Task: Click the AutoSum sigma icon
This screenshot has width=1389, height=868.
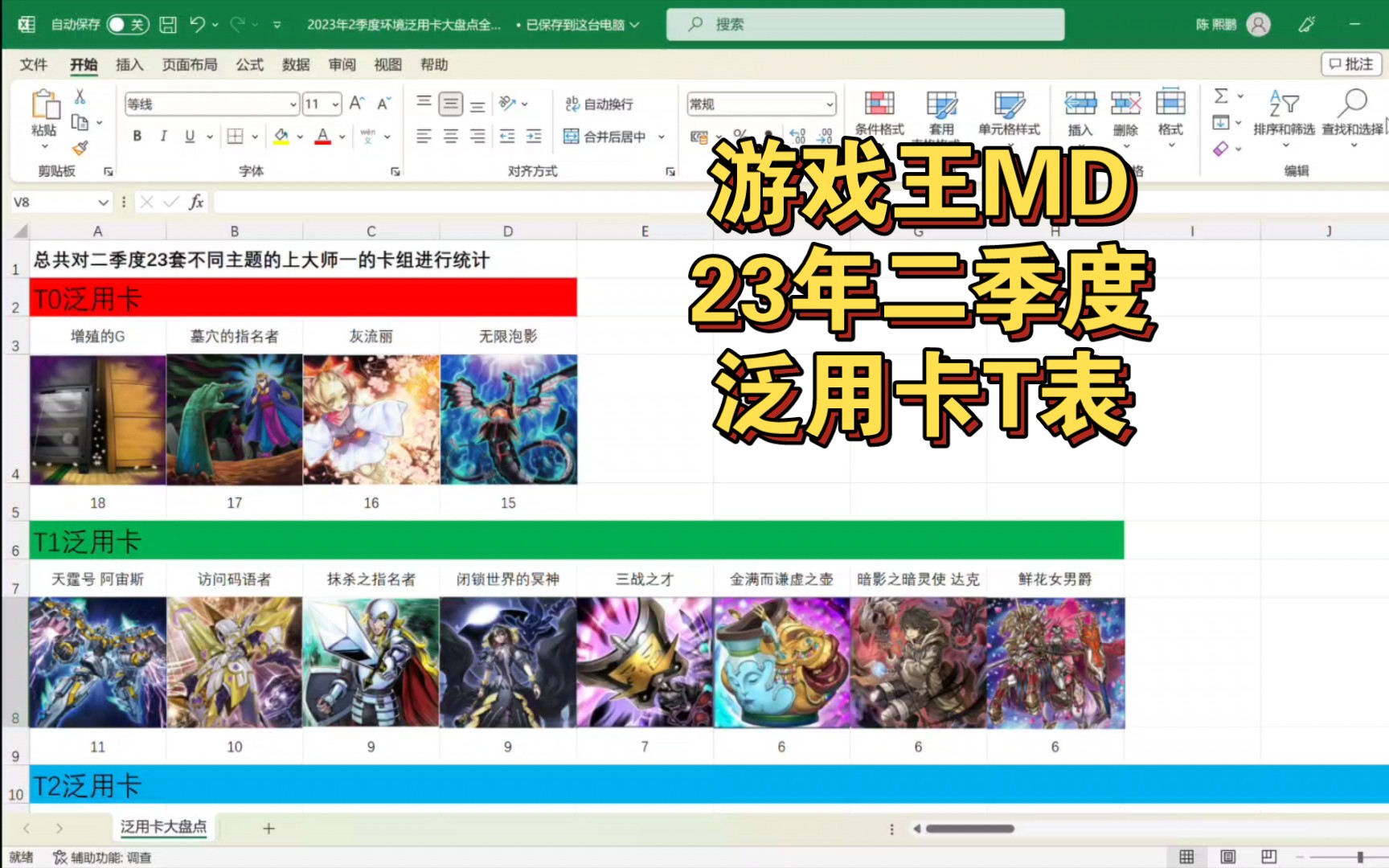Action: coord(1221,96)
